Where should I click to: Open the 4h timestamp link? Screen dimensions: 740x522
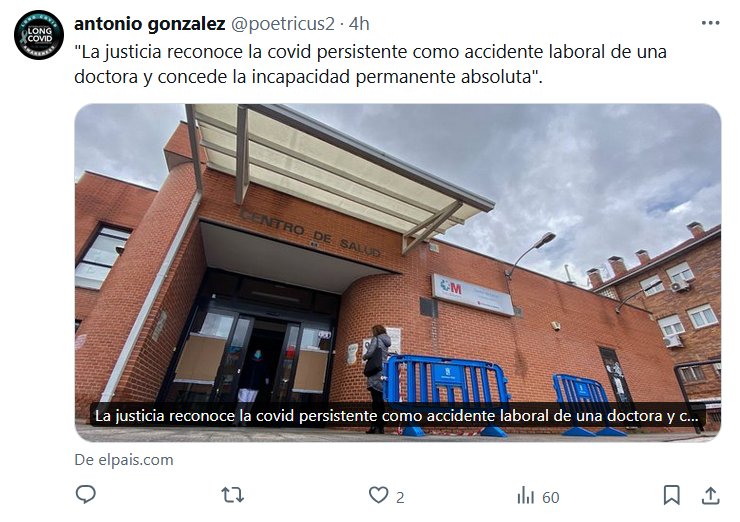coord(359,24)
